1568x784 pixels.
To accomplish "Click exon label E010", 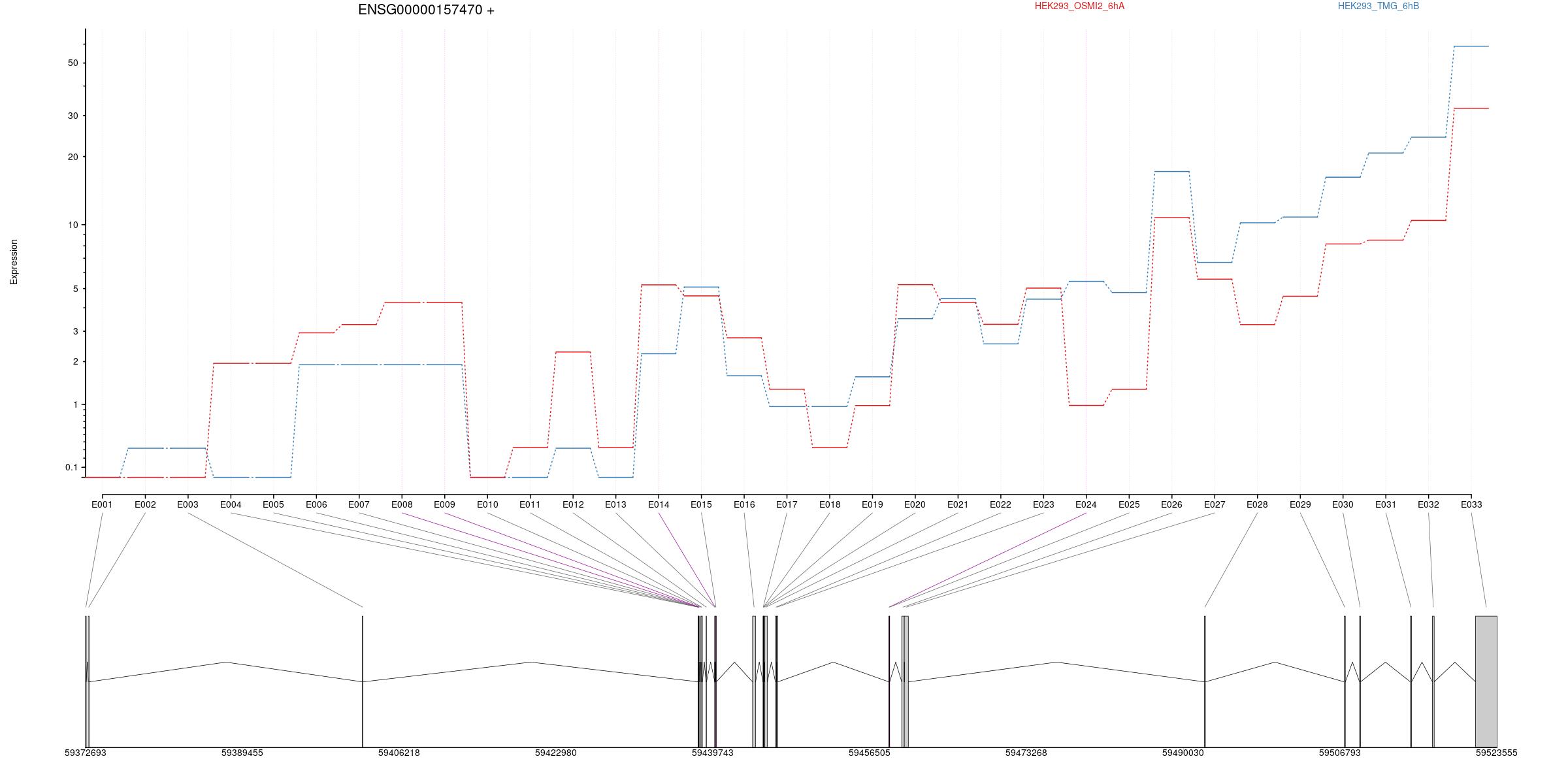I will coord(487,504).
